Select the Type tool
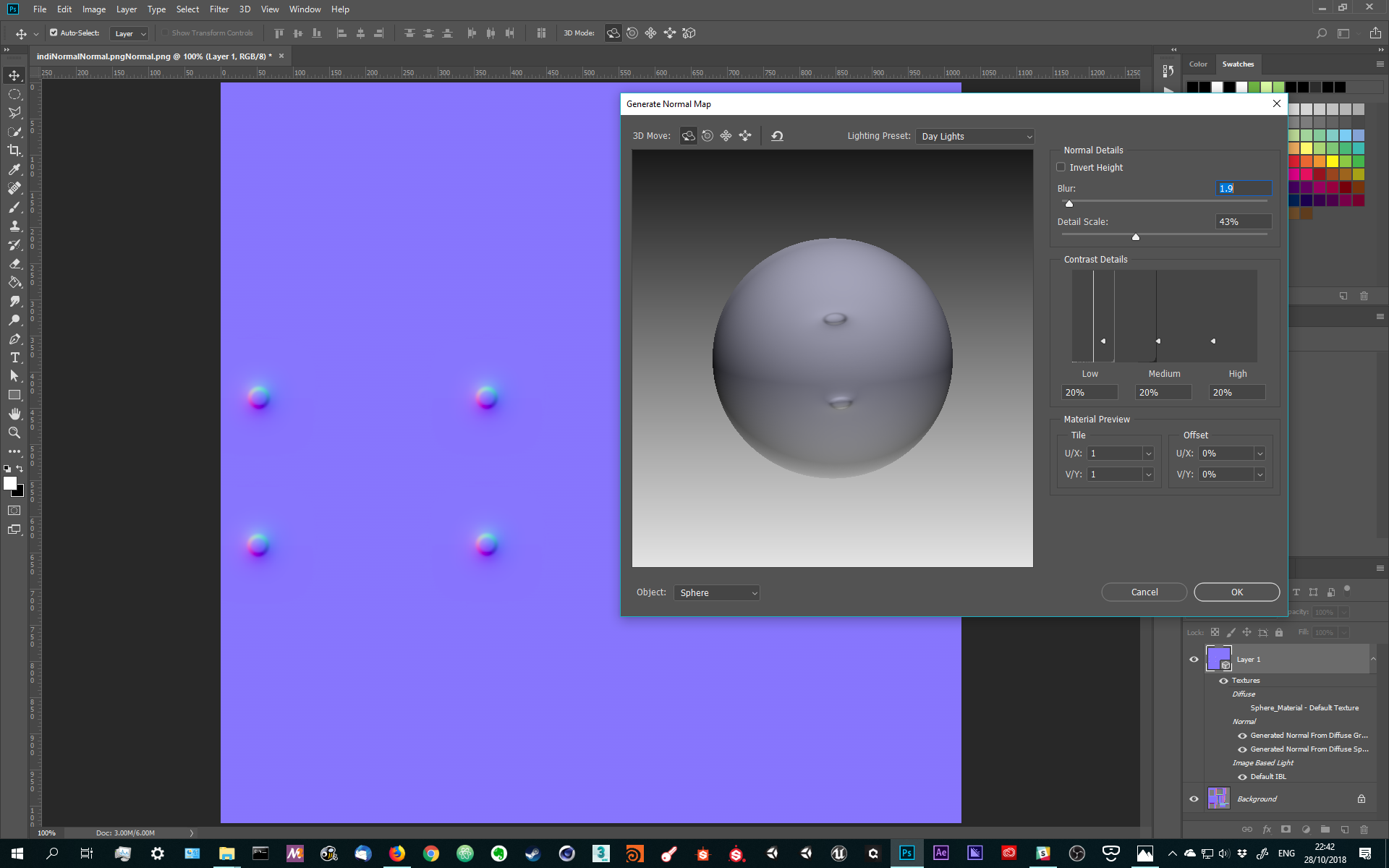1389x868 pixels. [x=14, y=357]
